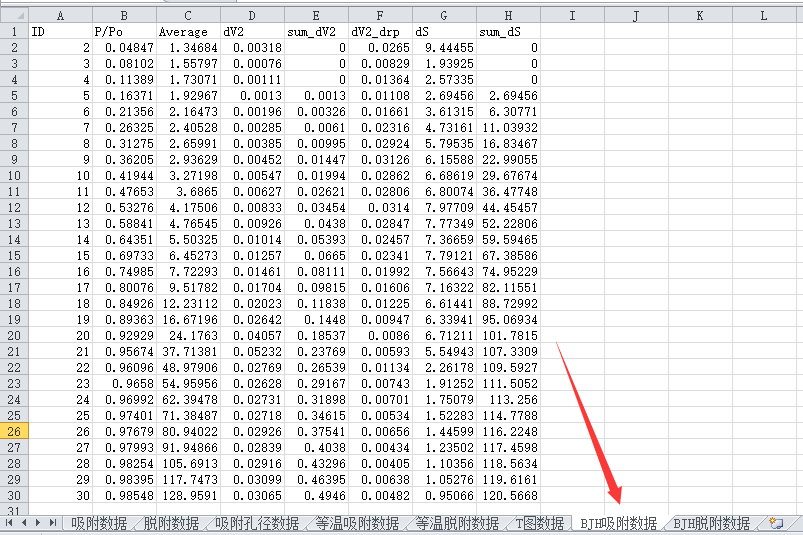Select cell with value 0.00076

click(x=252, y=63)
